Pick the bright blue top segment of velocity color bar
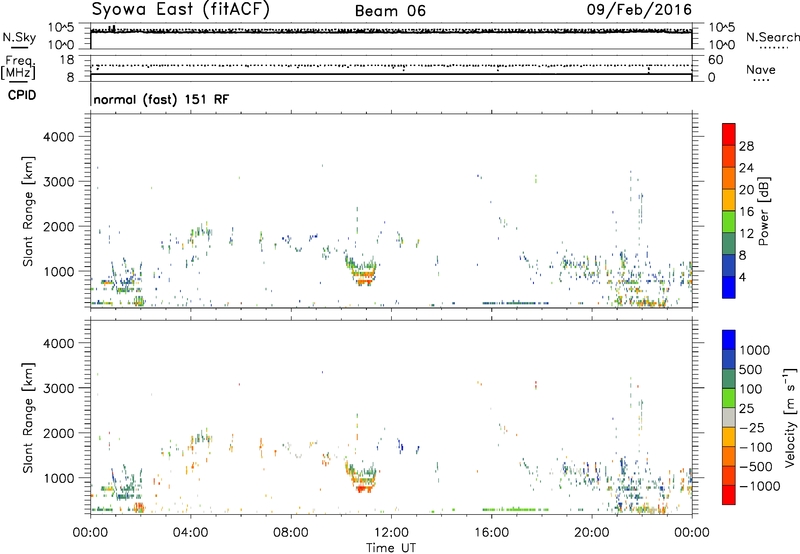The image size is (800, 554). pos(729,340)
